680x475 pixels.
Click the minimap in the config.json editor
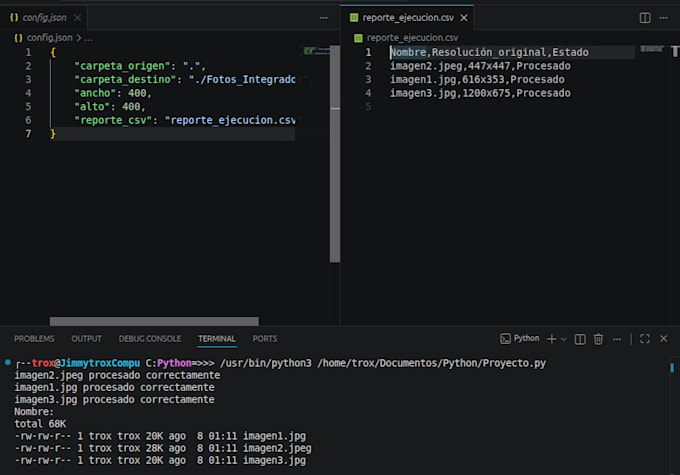316,51
